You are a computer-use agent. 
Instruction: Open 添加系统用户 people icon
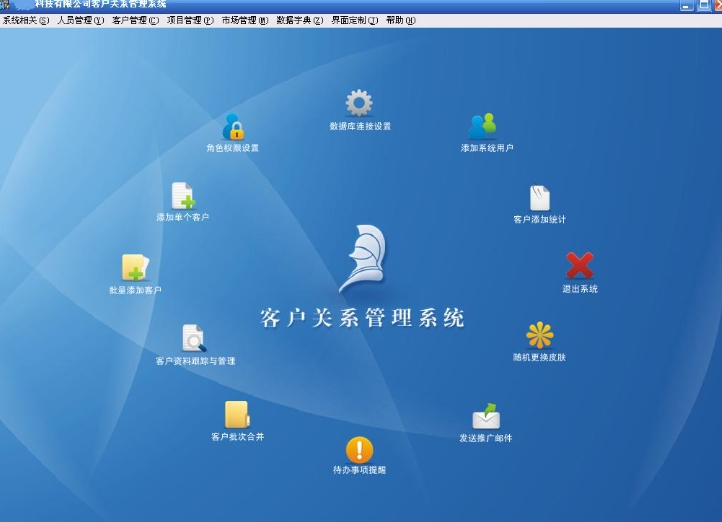[x=482, y=126]
